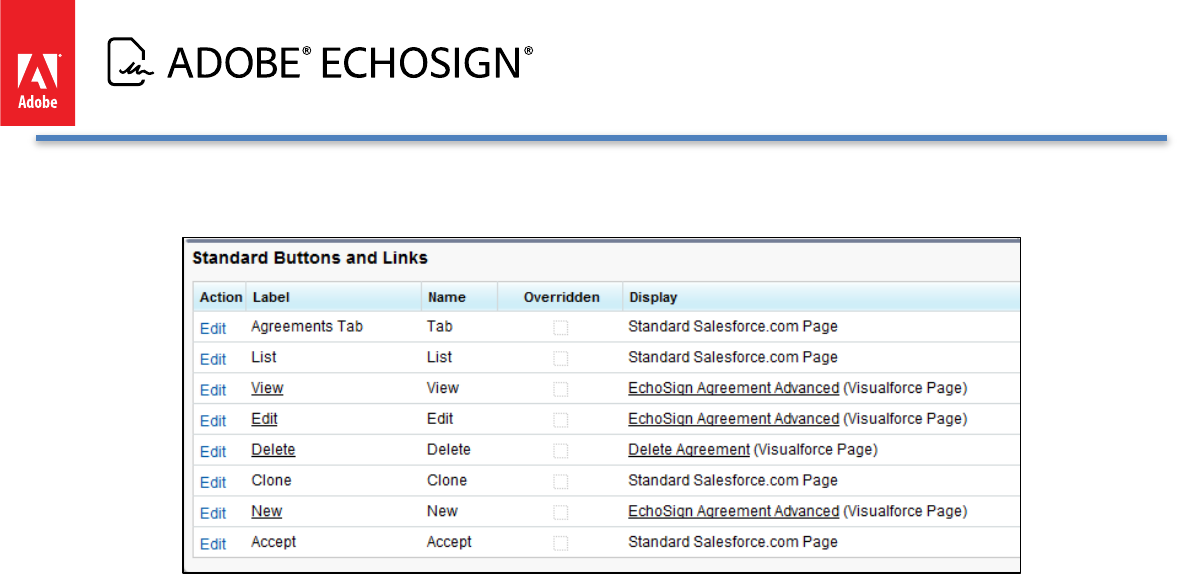Toggle Overridden checkbox for Clone row
The image size is (1178, 574).
tap(560, 482)
